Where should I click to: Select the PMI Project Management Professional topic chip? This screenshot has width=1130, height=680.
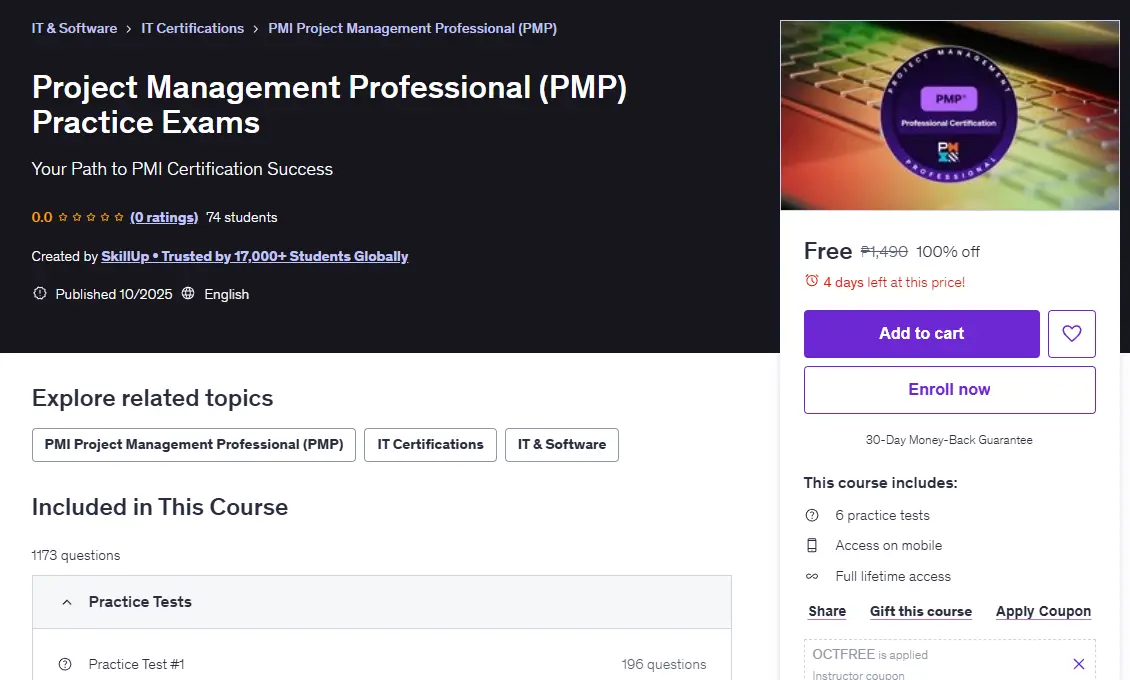pos(194,444)
